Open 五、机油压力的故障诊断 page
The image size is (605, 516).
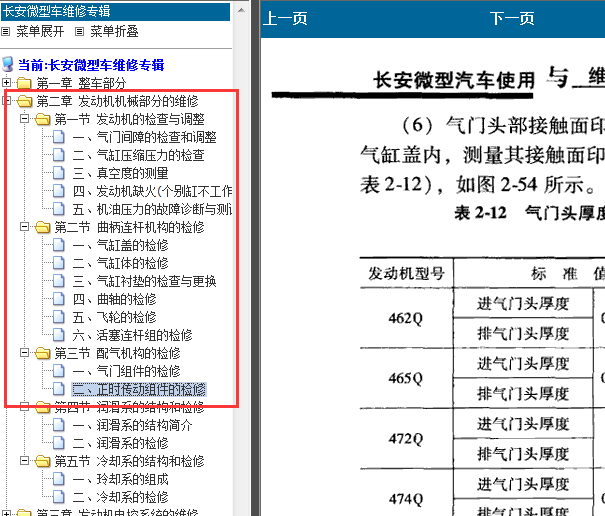(x=152, y=209)
